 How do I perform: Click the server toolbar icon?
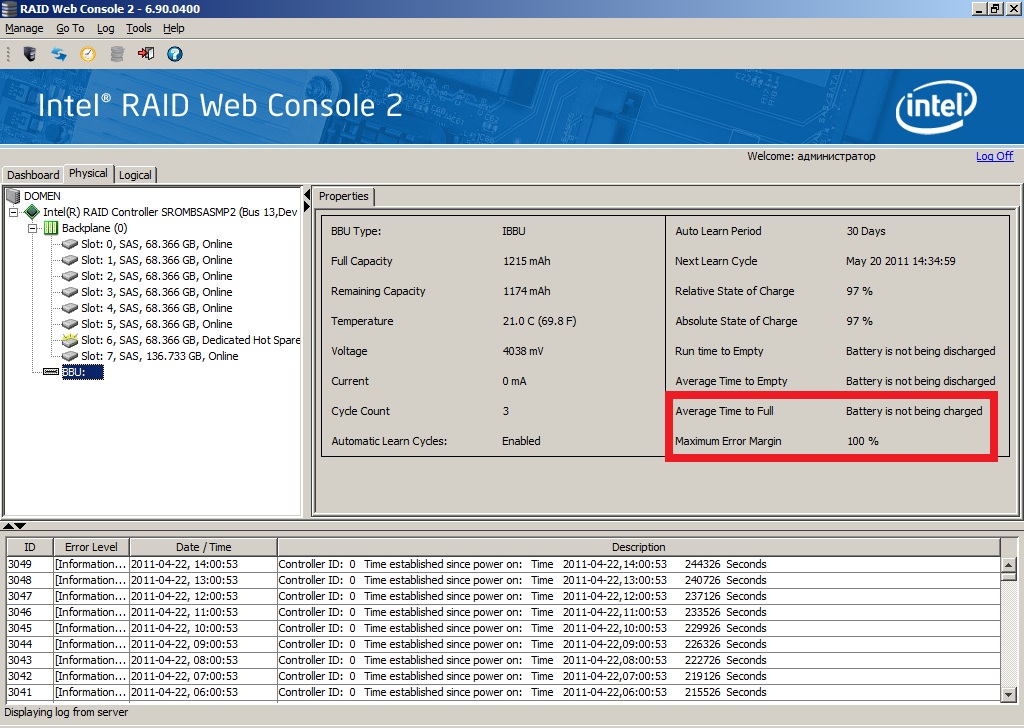(x=29, y=54)
